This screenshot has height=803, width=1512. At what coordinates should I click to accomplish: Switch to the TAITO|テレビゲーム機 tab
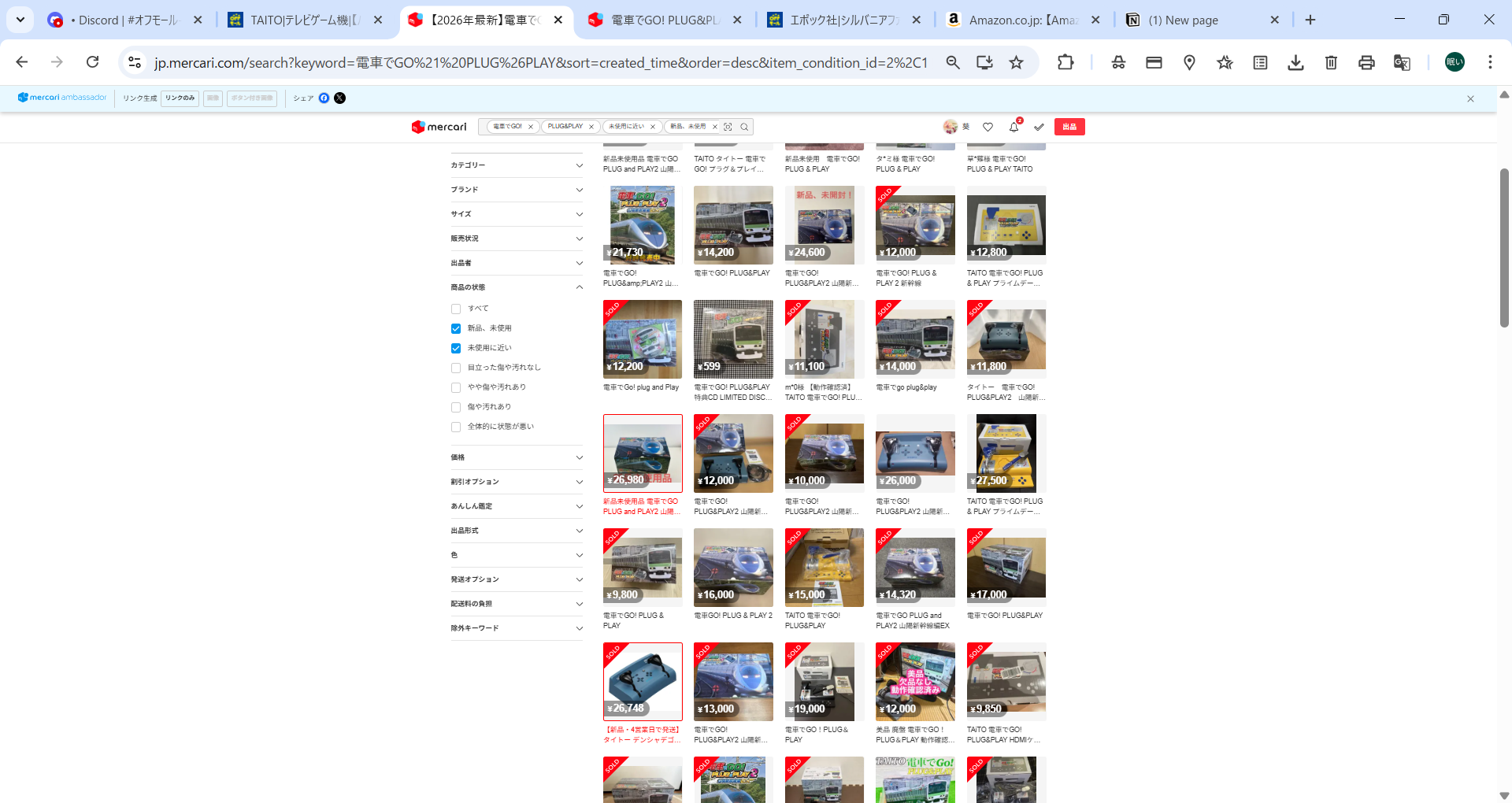point(306,20)
